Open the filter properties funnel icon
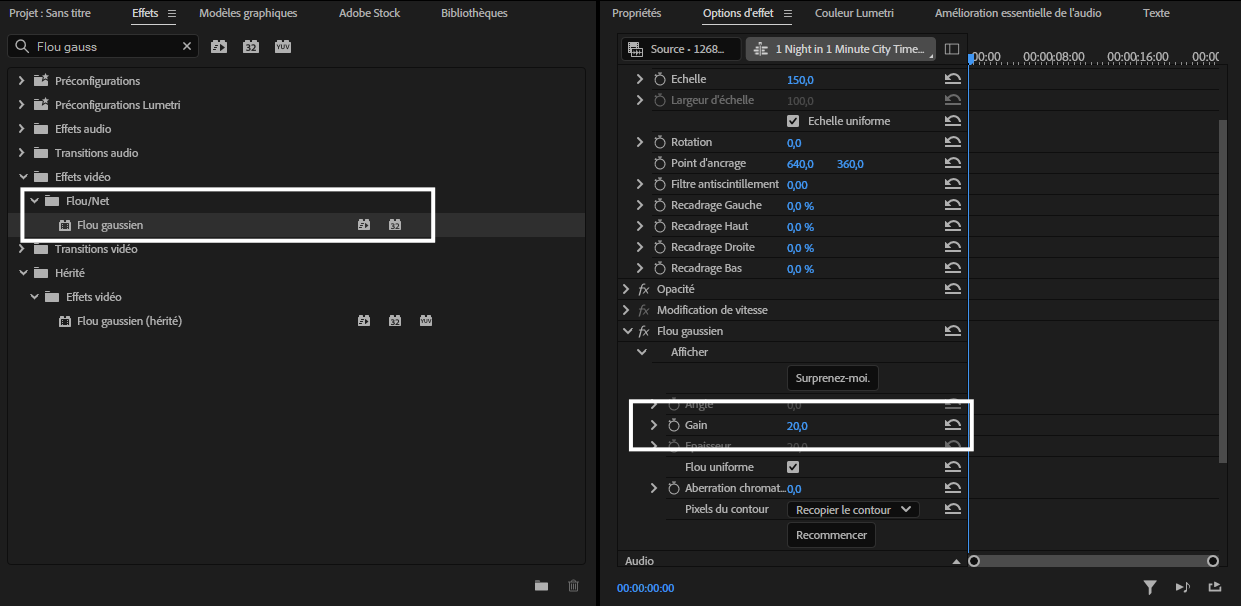 tap(1150, 588)
